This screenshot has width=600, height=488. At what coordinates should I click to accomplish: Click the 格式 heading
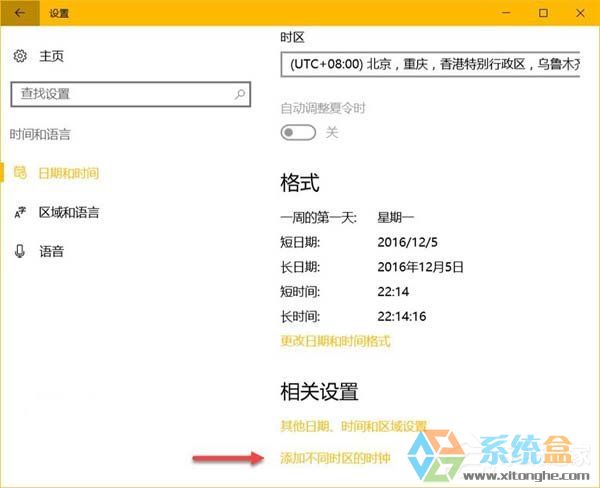[300, 183]
